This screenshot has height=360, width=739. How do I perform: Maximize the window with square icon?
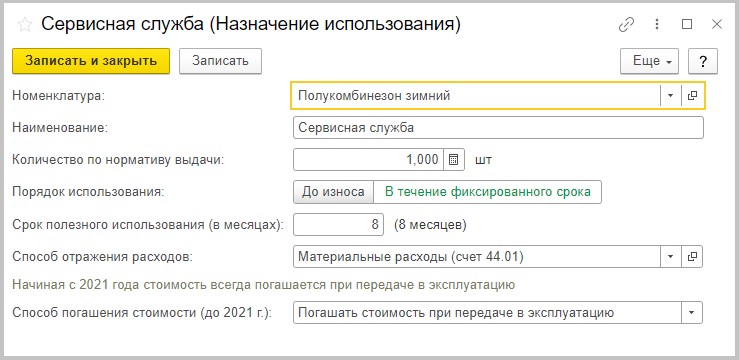(687, 25)
